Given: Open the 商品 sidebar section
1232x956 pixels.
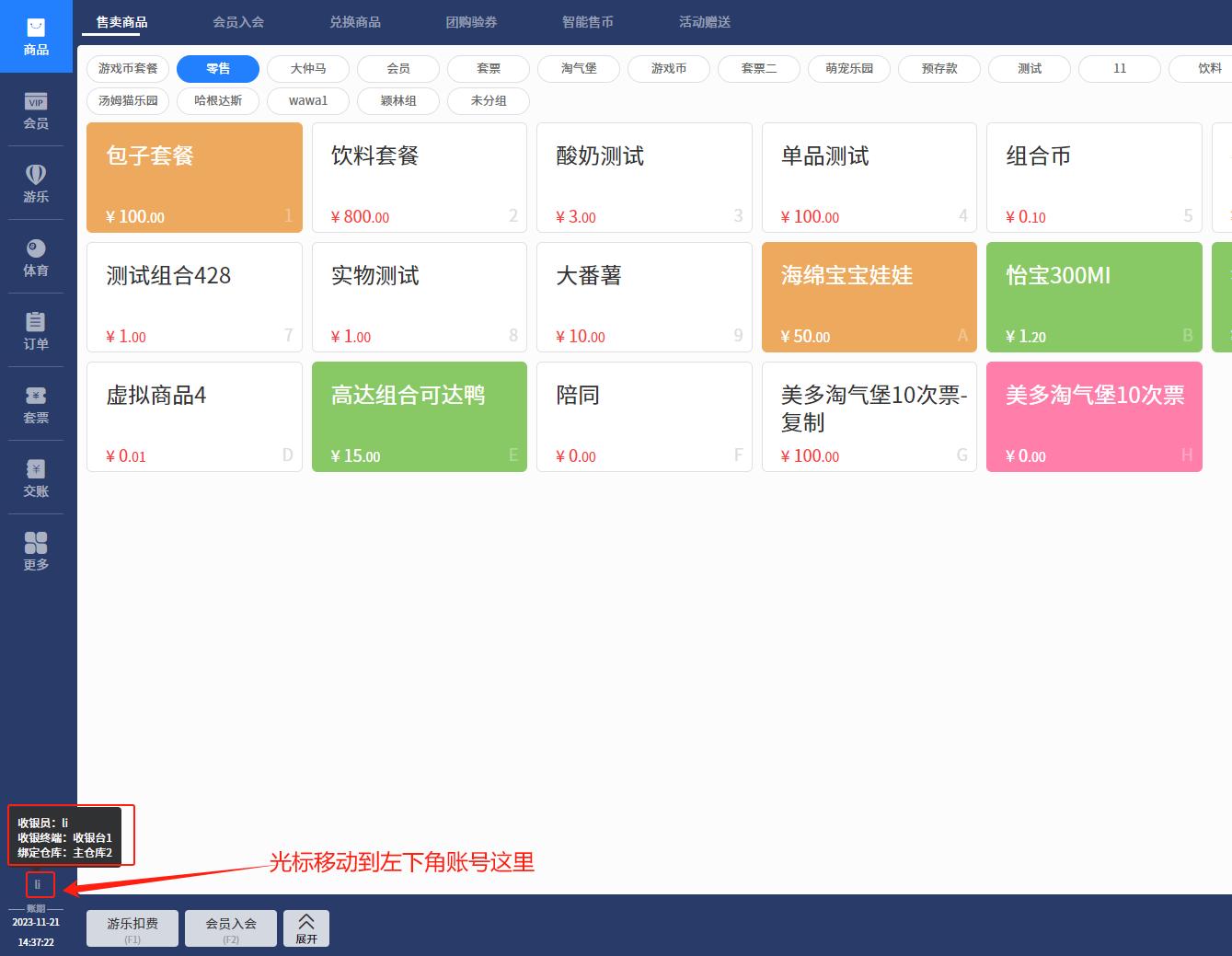Looking at the screenshot, I should point(36,37).
